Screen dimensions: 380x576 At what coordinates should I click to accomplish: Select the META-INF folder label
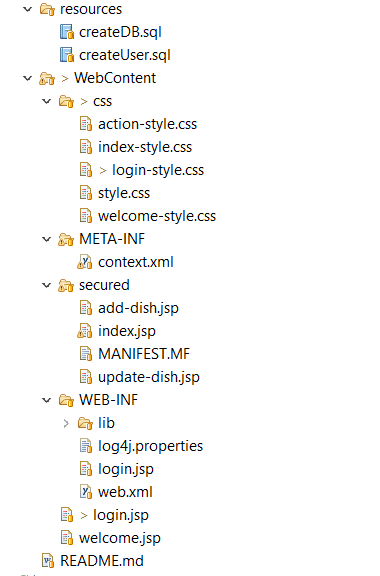coord(112,239)
